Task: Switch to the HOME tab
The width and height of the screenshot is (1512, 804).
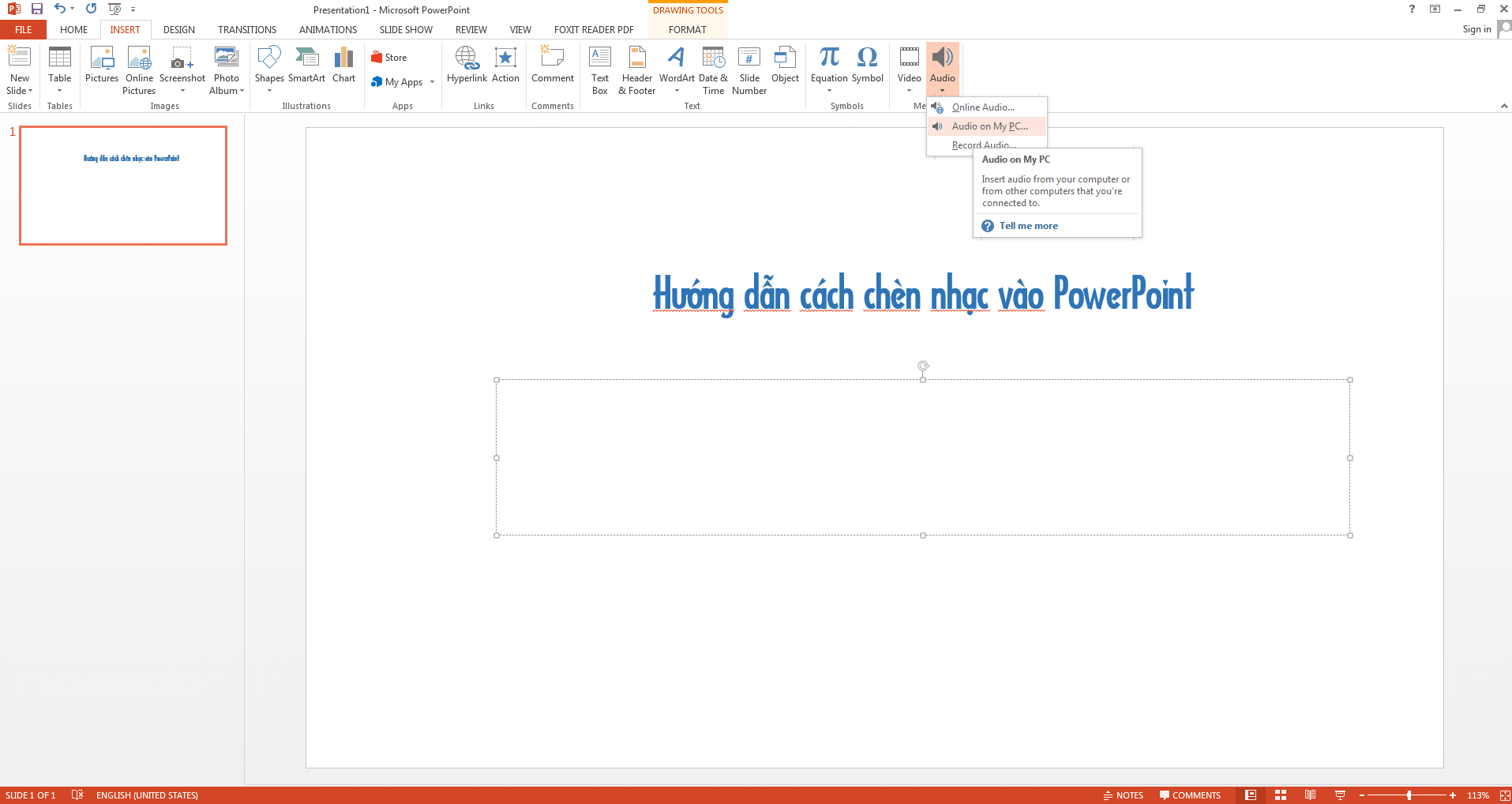Action: click(x=73, y=30)
